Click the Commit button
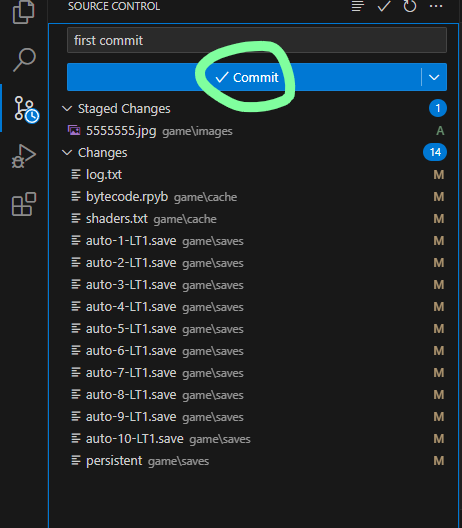This screenshot has height=528, width=462. coord(244,77)
